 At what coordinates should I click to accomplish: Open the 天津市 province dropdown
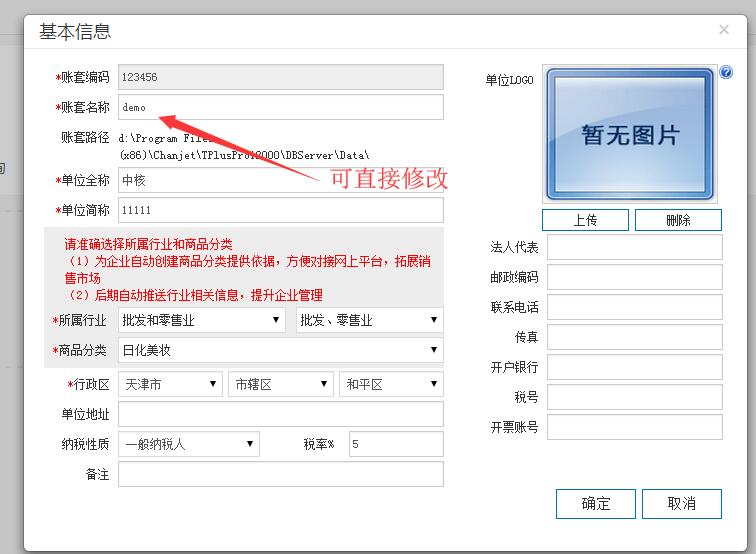click(170, 384)
